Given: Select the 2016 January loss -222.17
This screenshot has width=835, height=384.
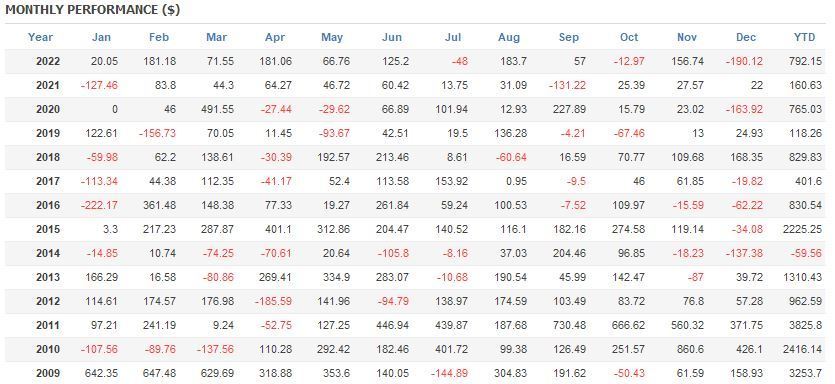Looking at the screenshot, I should [100, 206].
